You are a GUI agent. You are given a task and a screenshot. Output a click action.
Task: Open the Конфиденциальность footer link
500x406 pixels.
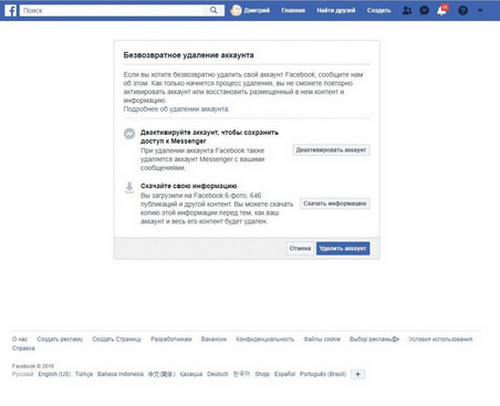265,339
